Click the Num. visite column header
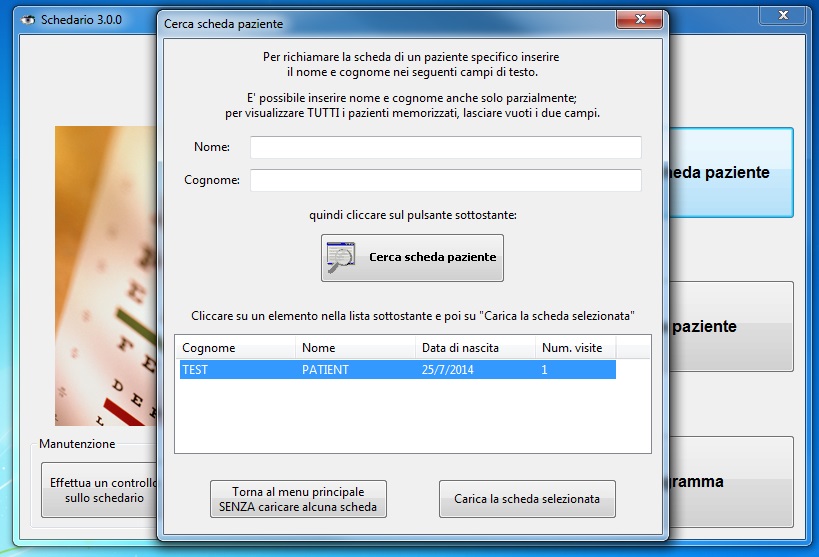The height and width of the screenshot is (557, 819). (574, 348)
